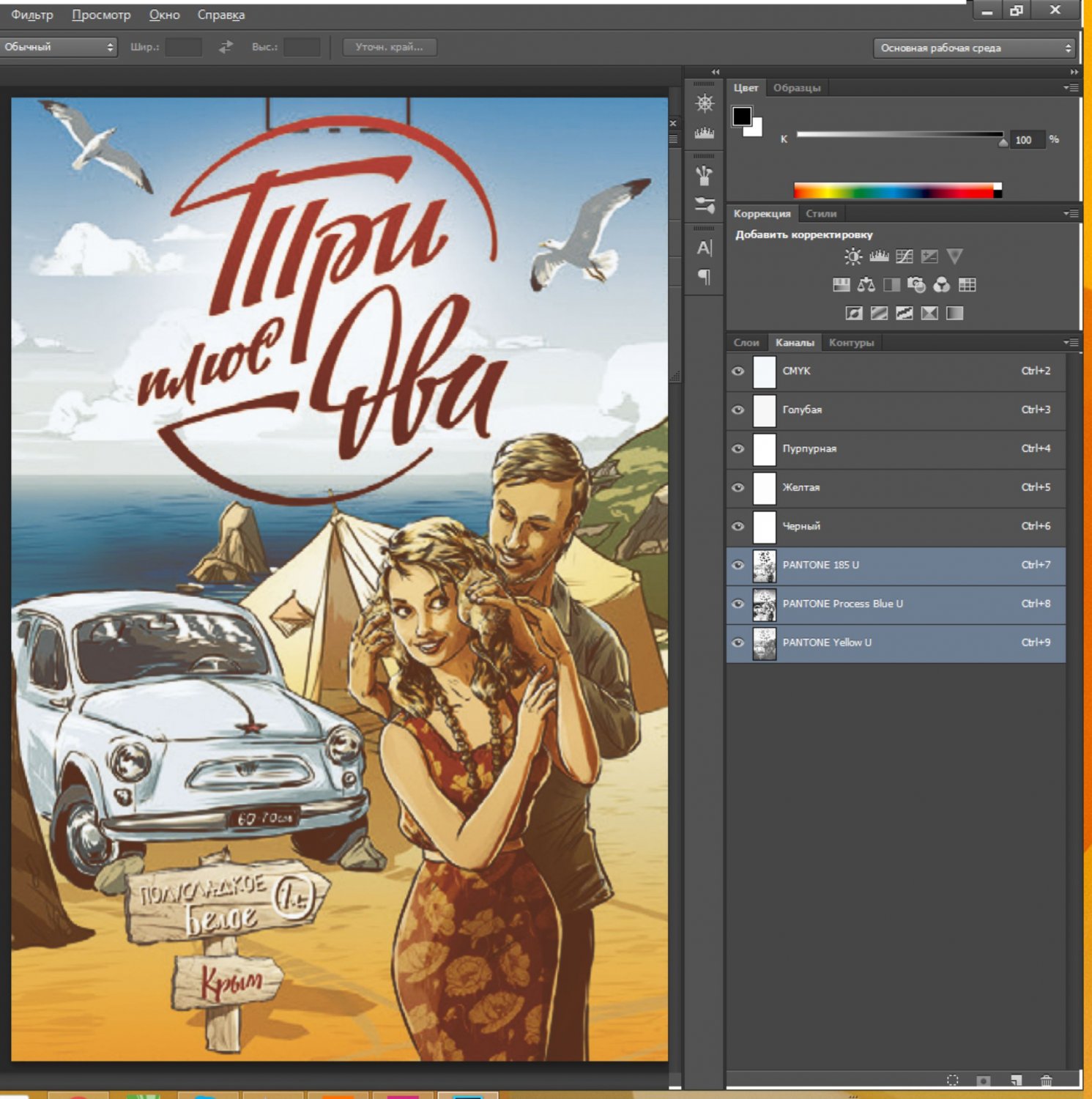Add a Photo Filter adjustment

tap(916, 285)
